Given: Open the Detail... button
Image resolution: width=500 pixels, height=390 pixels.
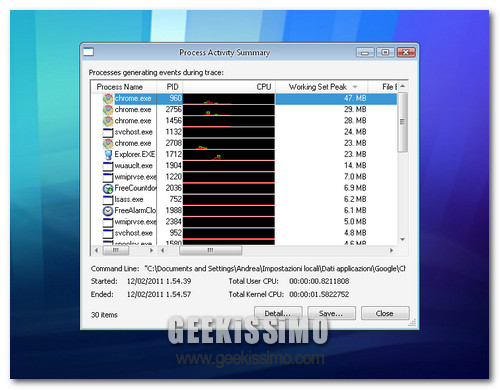Looking at the screenshot, I should [278, 313].
